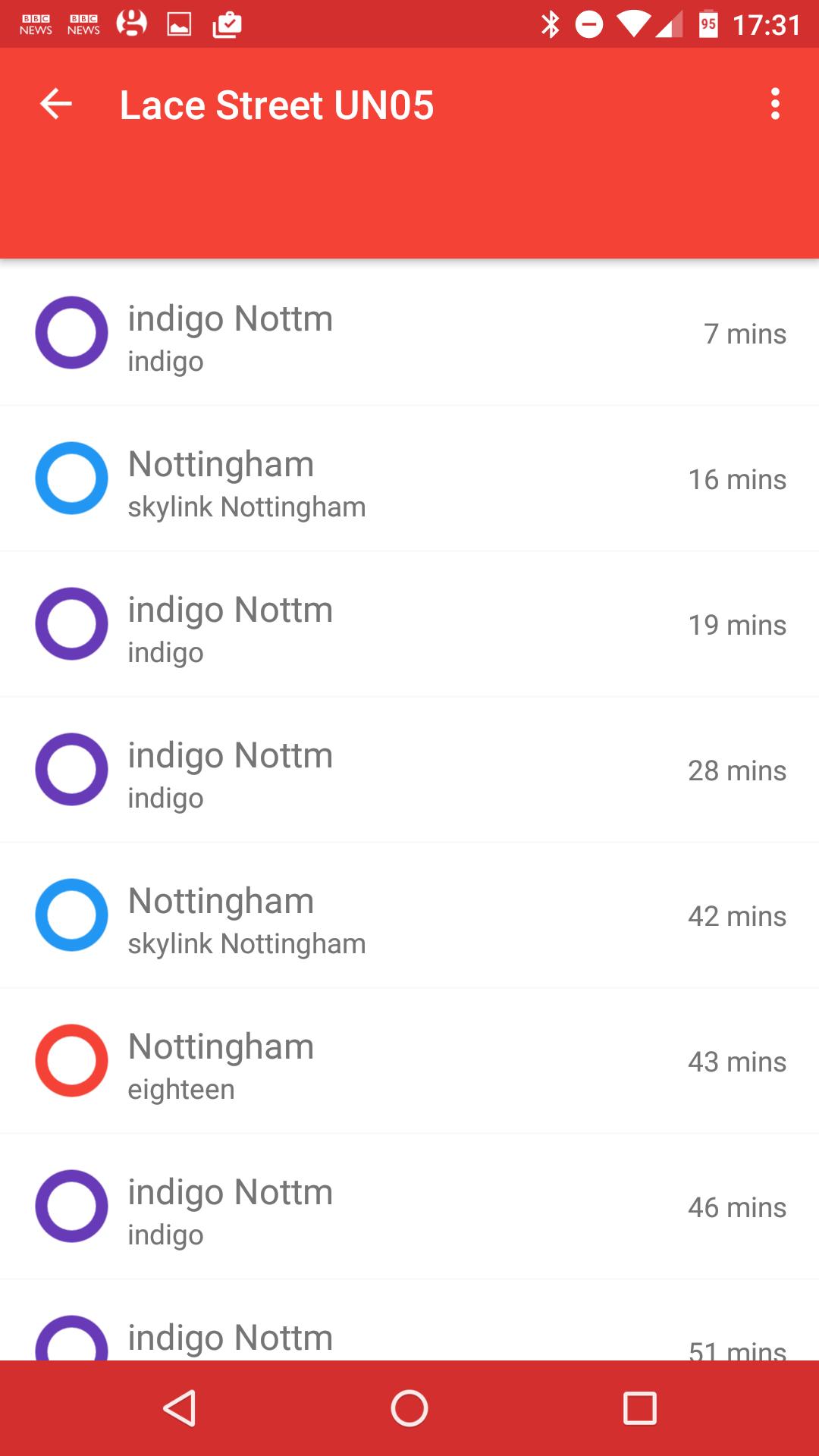
Task: Tap the 'eighteen' service subtitle
Action: tap(181, 1090)
